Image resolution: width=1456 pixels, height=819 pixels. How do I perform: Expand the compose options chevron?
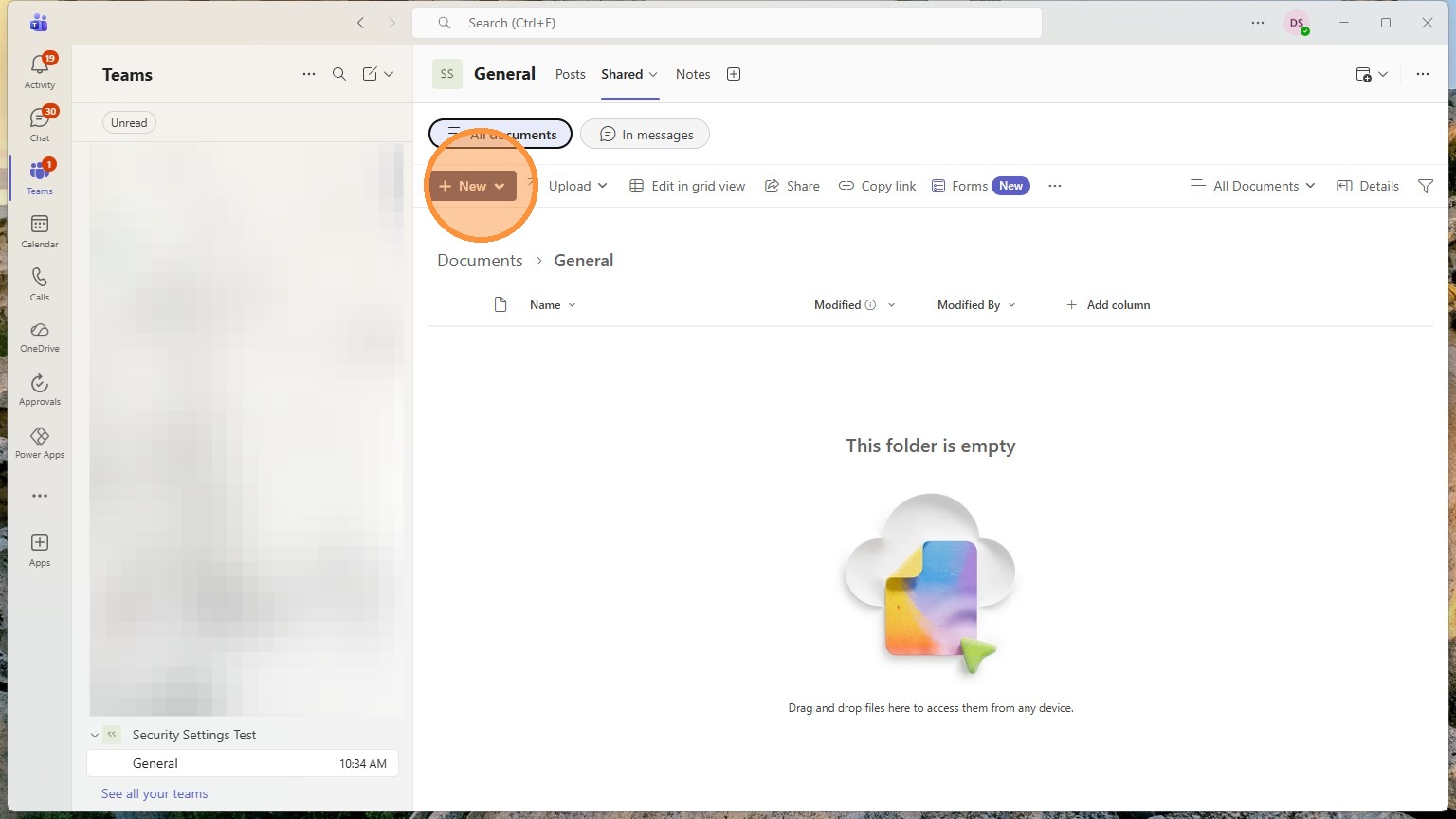[389, 74]
